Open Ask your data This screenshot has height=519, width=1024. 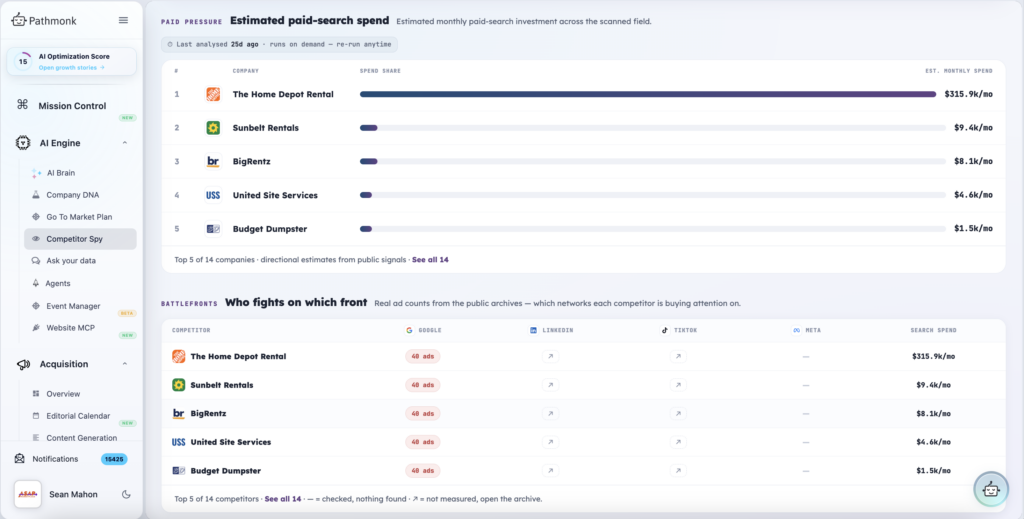coord(71,260)
